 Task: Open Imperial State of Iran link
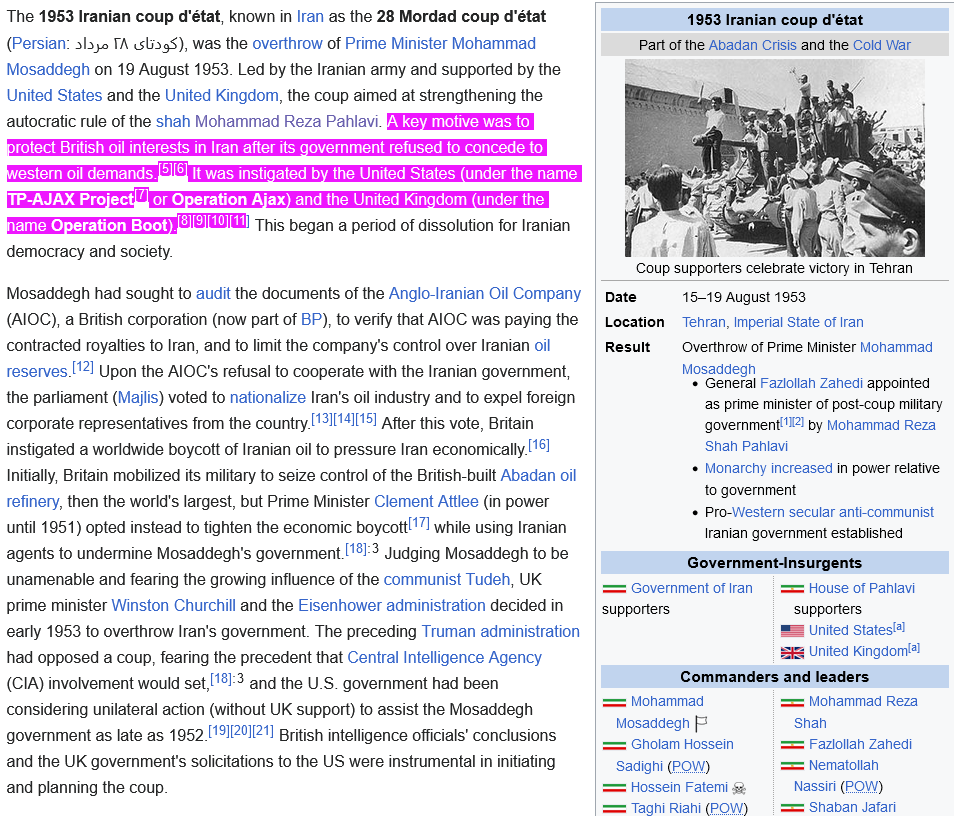[798, 323]
